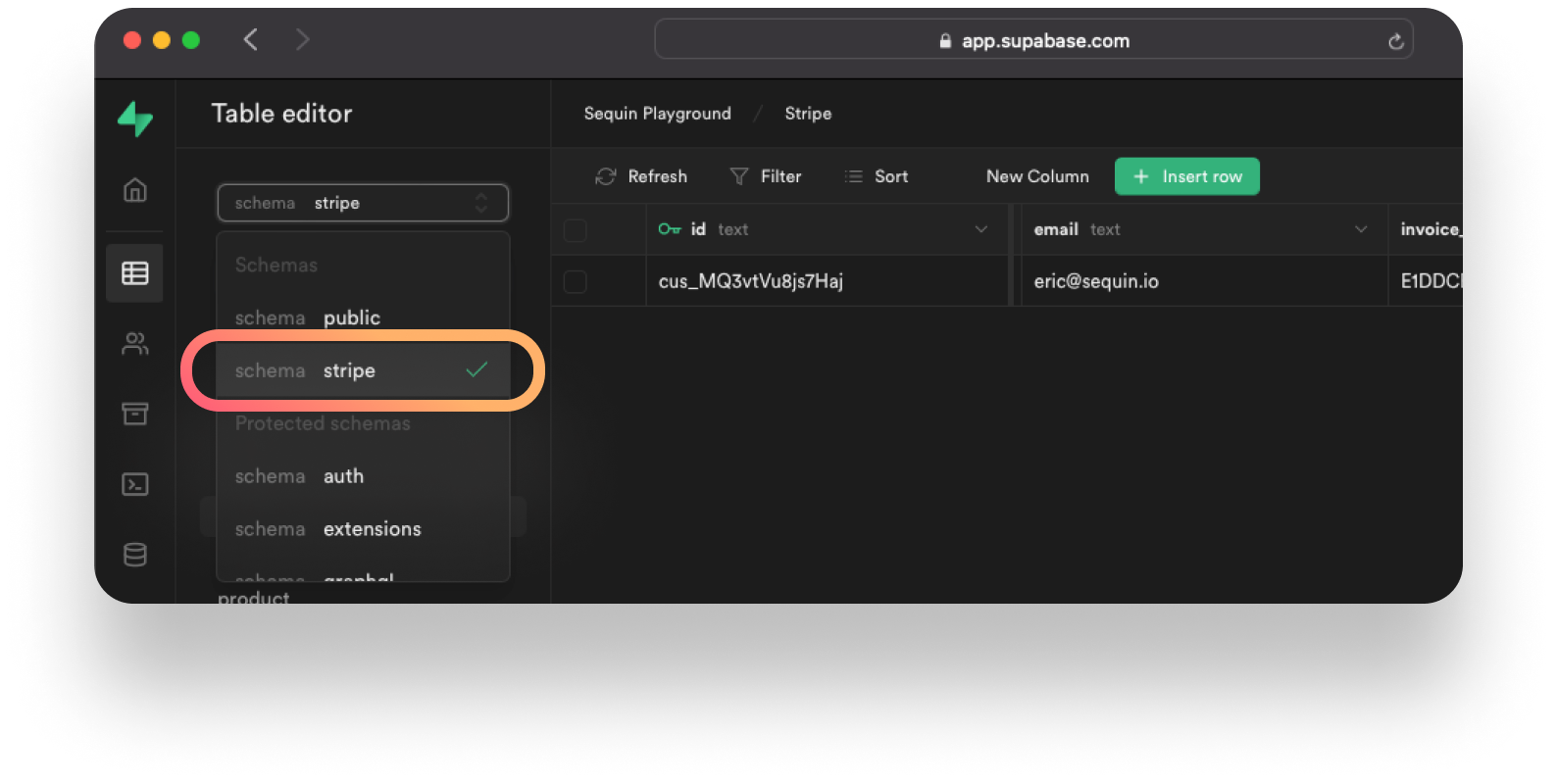Click the Sequin Playground breadcrumb
Screen dimensions: 1557x784
tap(658, 114)
